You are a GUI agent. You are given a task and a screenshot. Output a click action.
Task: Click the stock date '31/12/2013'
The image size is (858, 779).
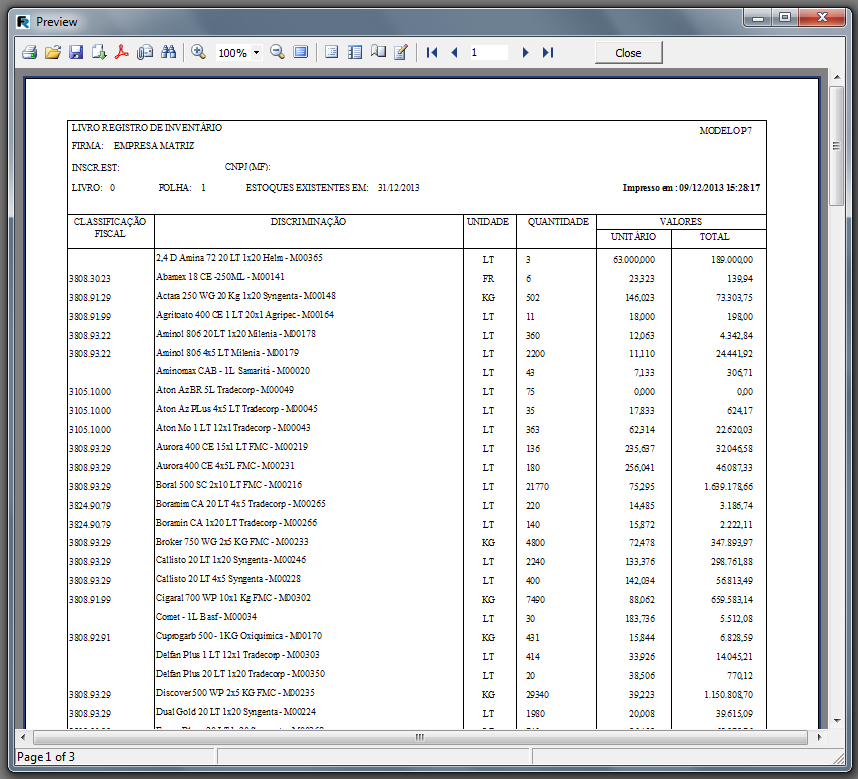point(398,188)
